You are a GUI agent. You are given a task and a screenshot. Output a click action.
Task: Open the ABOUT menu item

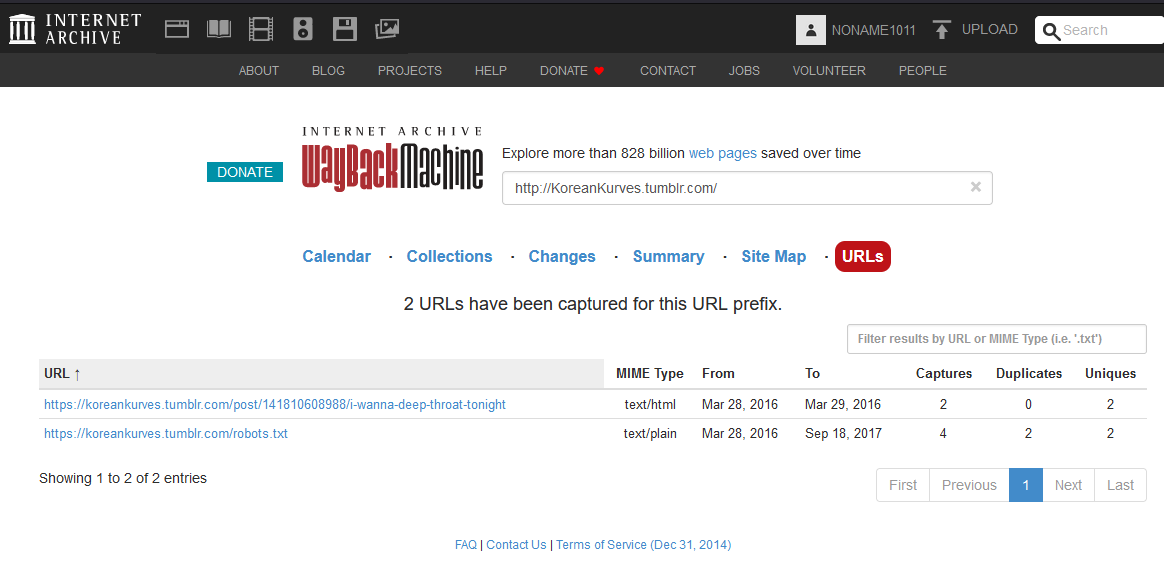click(258, 71)
